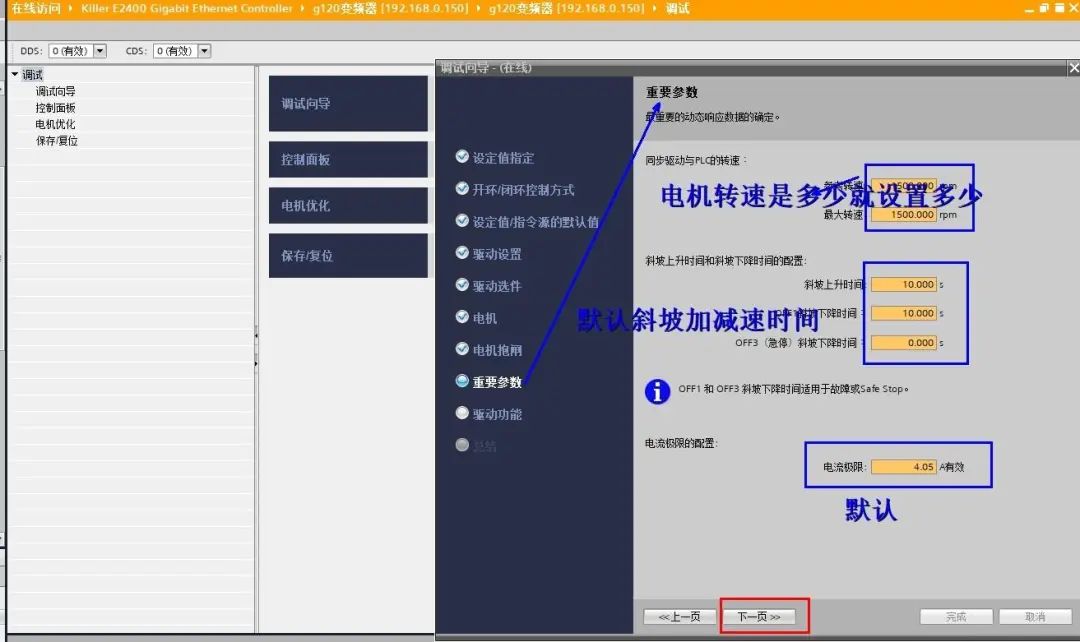Close the 调试向导 wizard dialog
Screen dimensions: 1080x642
[x=1073, y=68]
